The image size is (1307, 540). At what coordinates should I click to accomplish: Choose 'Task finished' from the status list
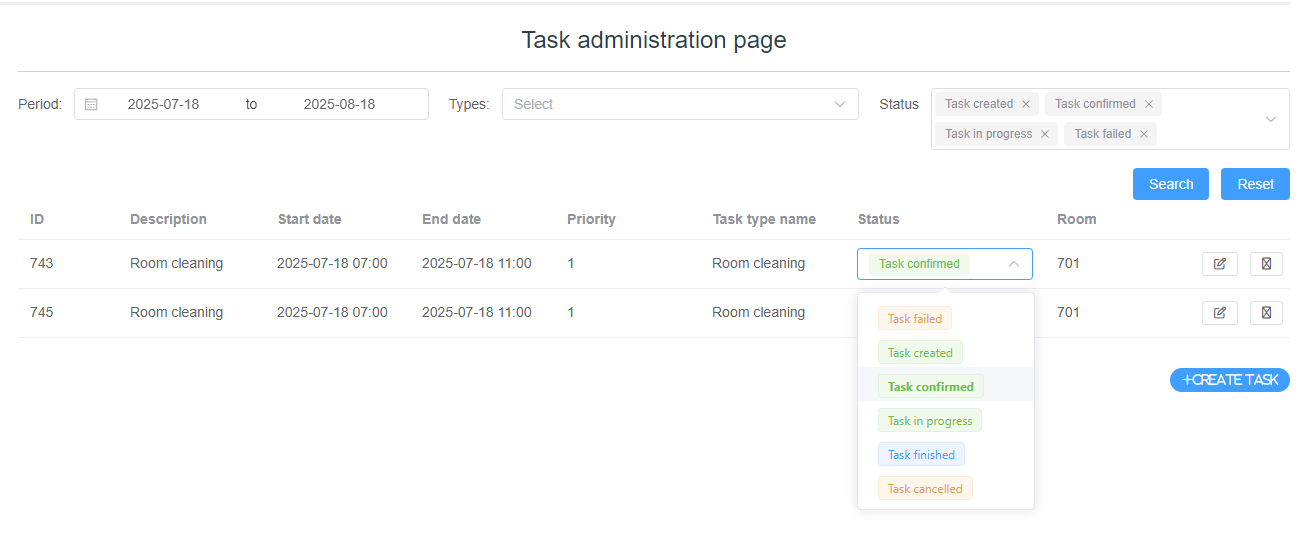pos(921,455)
